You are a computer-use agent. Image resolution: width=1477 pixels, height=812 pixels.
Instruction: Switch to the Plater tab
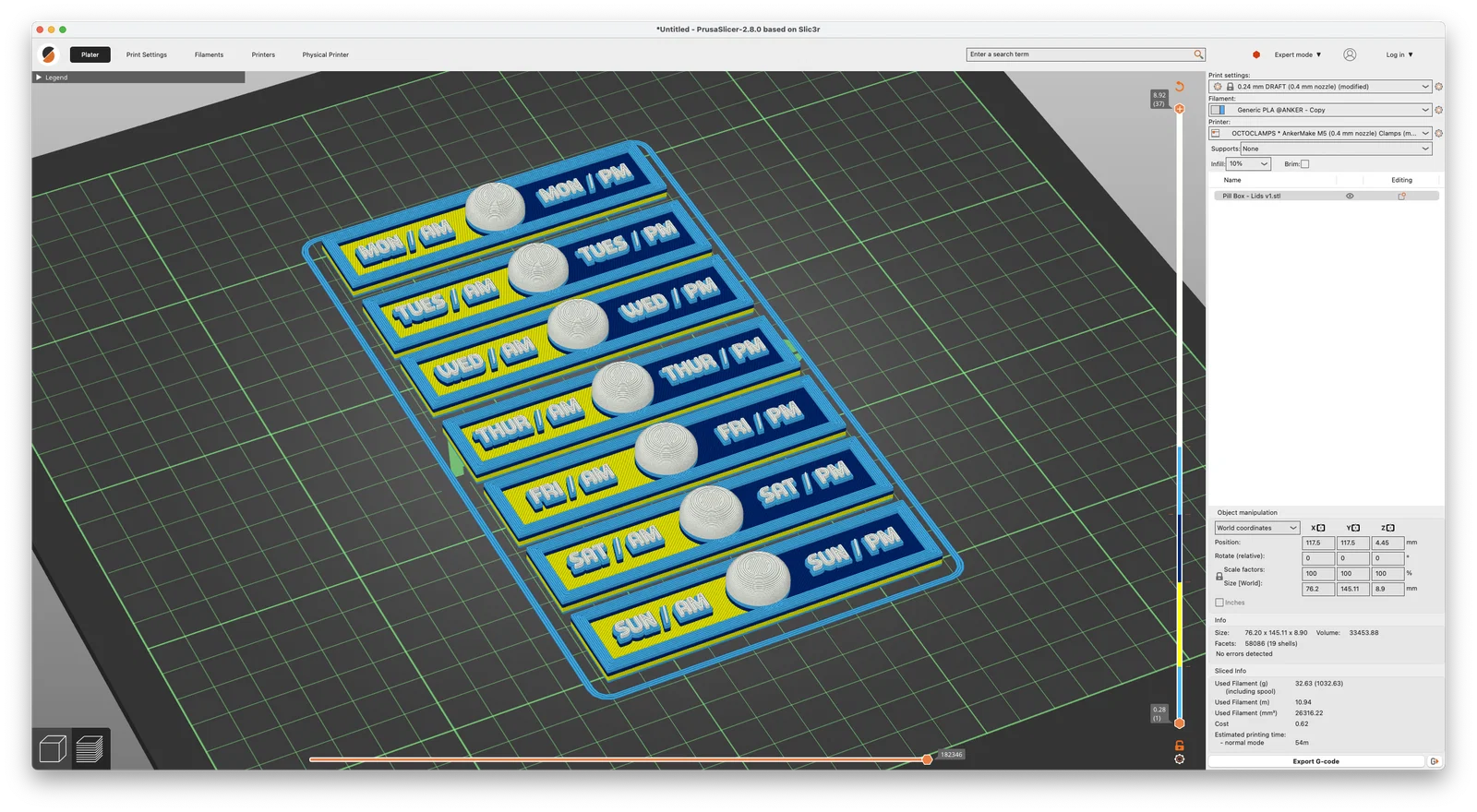click(x=90, y=55)
